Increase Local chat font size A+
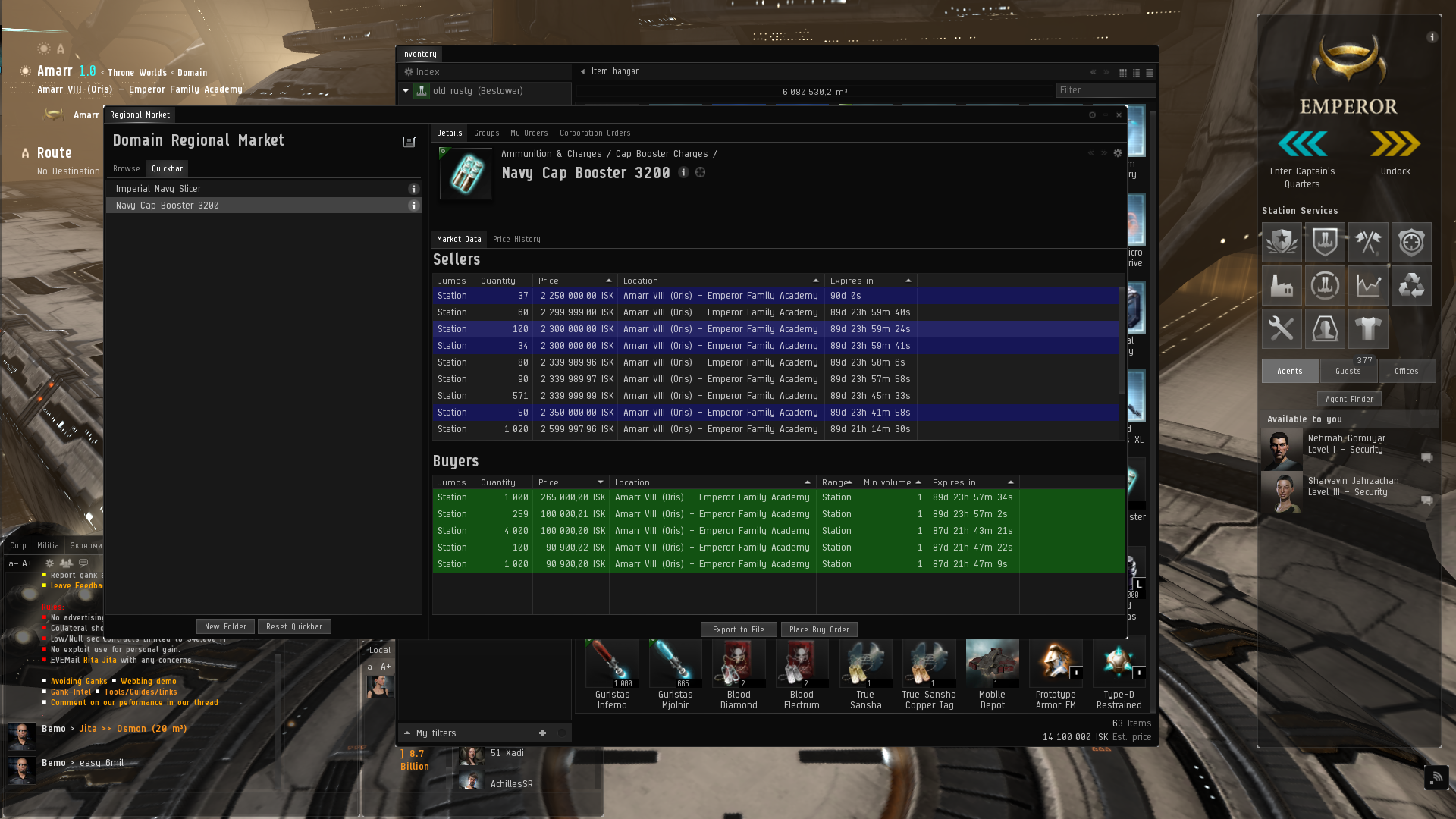1456x819 pixels. point(386,667)
